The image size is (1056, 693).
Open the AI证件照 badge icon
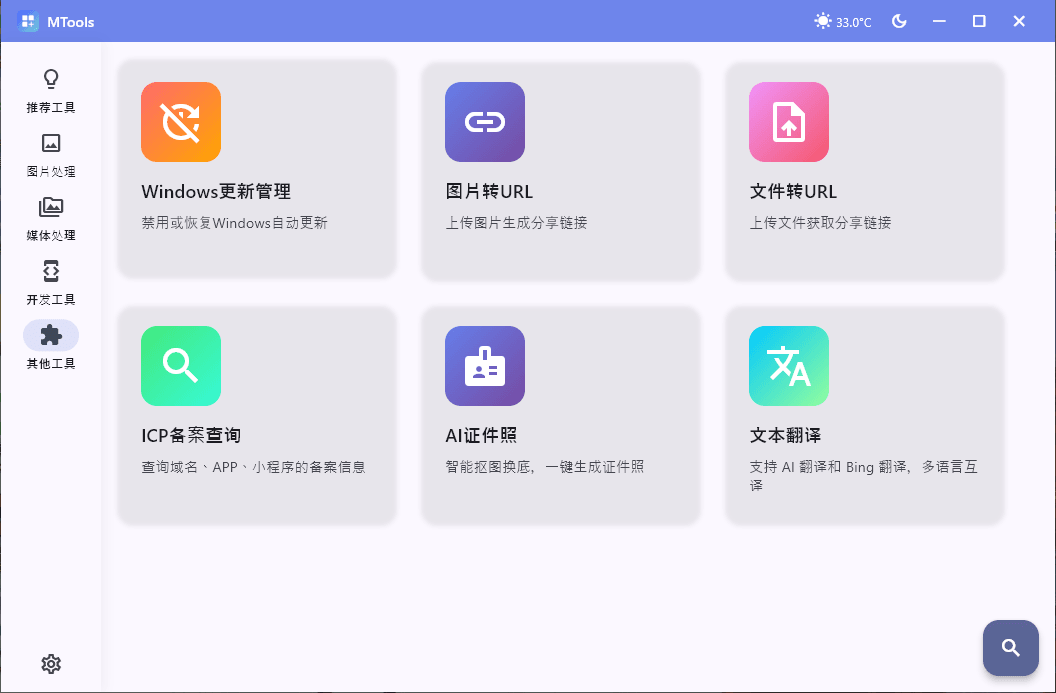point(485,366)
